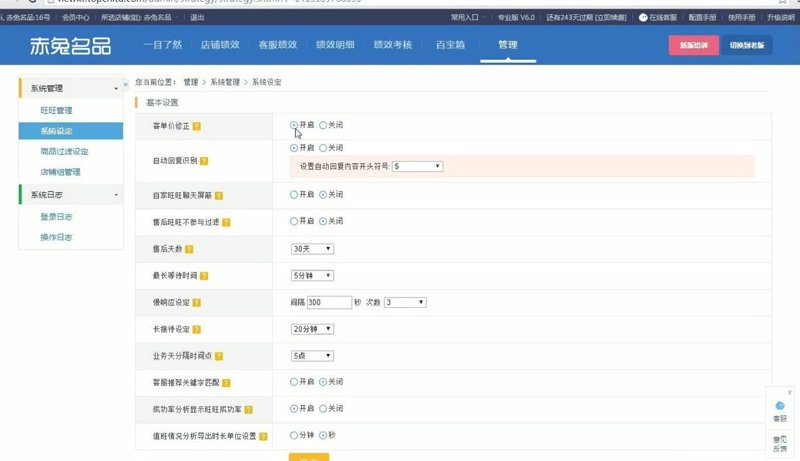Click the 意见反馈 feedback button at right edge
The image size is (800, 461).
(x=780, y=444)
